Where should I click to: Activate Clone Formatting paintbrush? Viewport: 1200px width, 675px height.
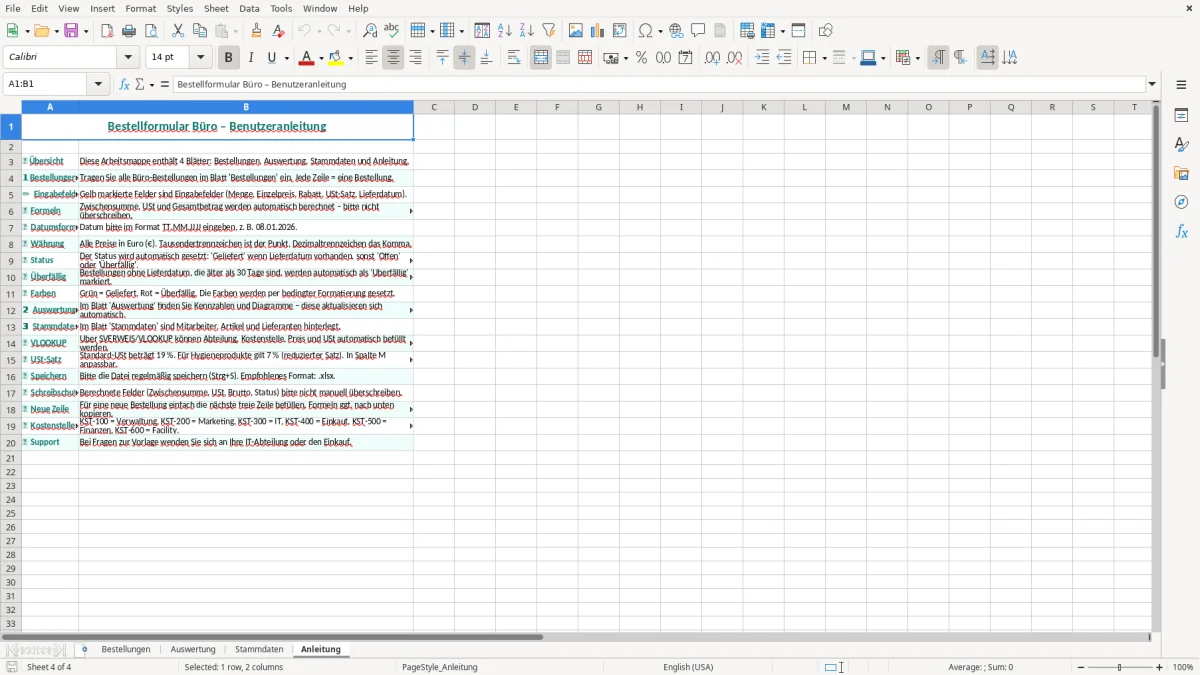point(257,31)
